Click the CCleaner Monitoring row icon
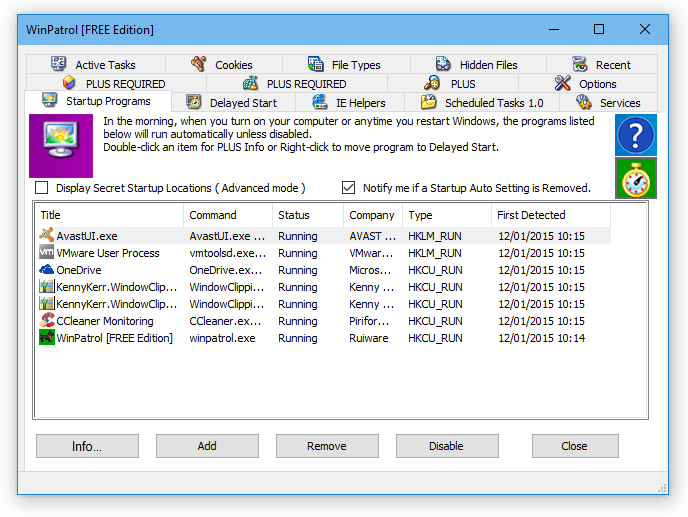 47,320
